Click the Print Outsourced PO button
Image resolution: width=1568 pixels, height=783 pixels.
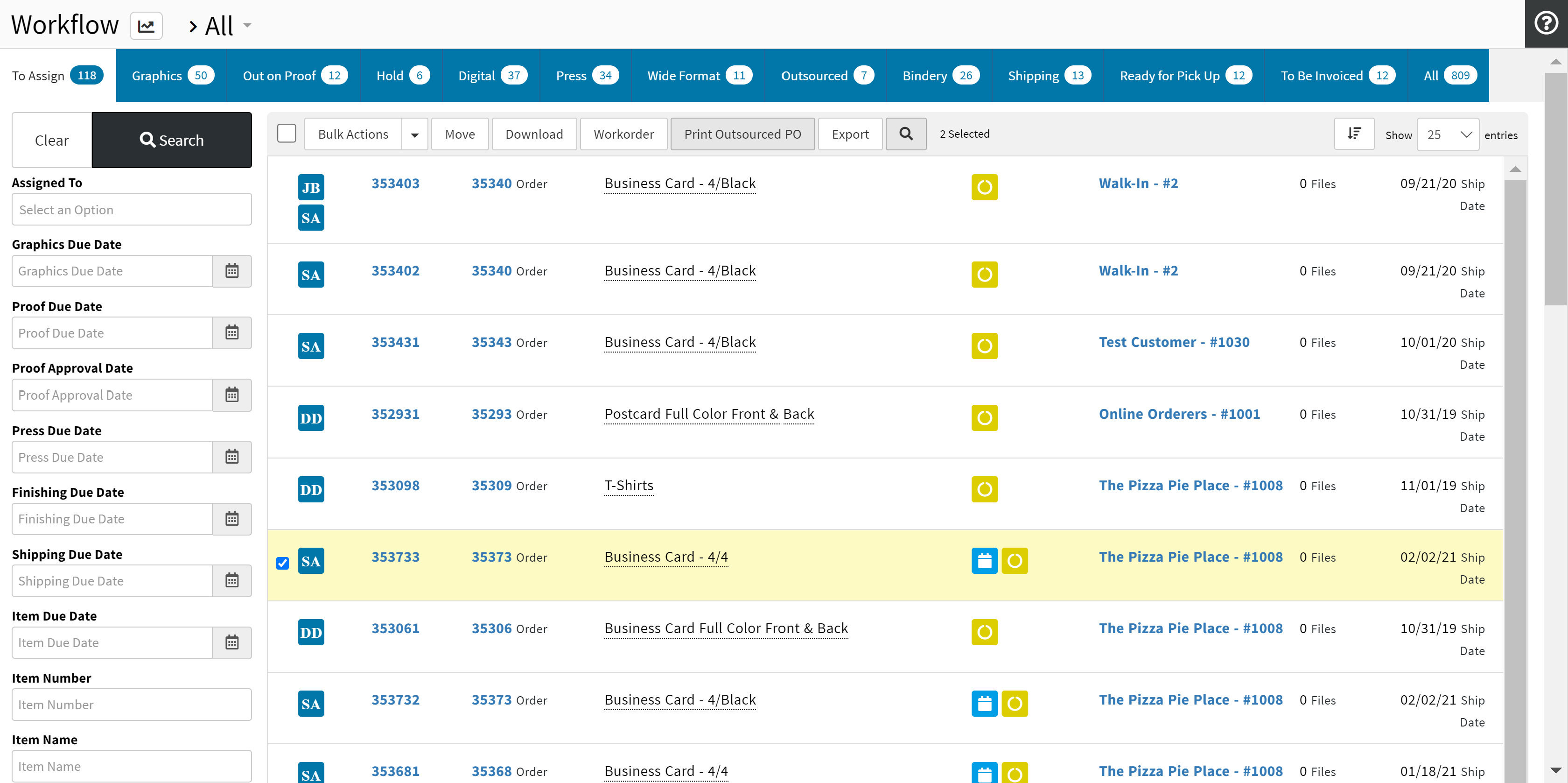[x=742, y=134]
